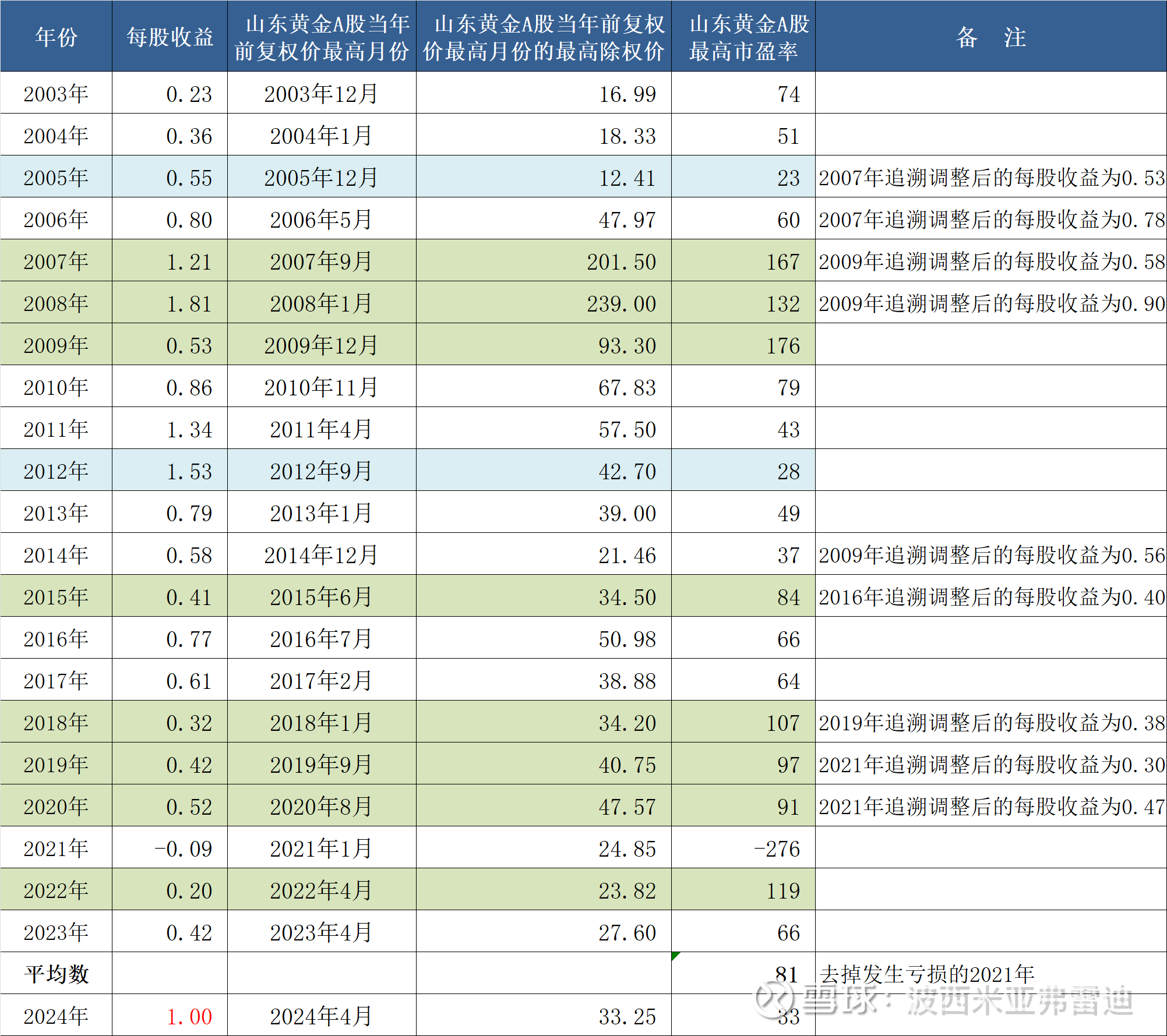Select the 2015年6月 cell
Image resolution: width=1167 pixels, height=1036 pixels.
point(322,596)
